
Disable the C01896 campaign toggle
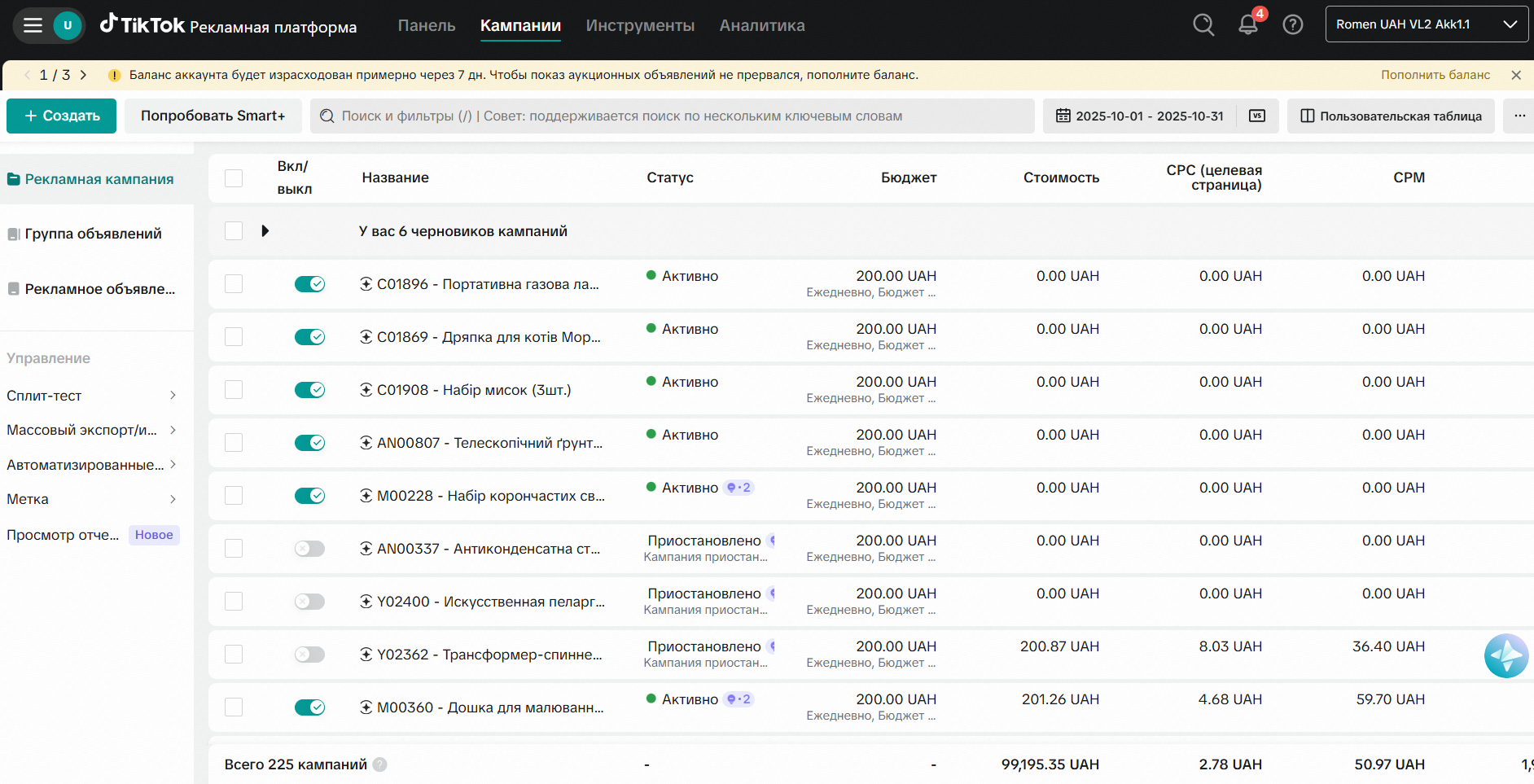[309, 284]
